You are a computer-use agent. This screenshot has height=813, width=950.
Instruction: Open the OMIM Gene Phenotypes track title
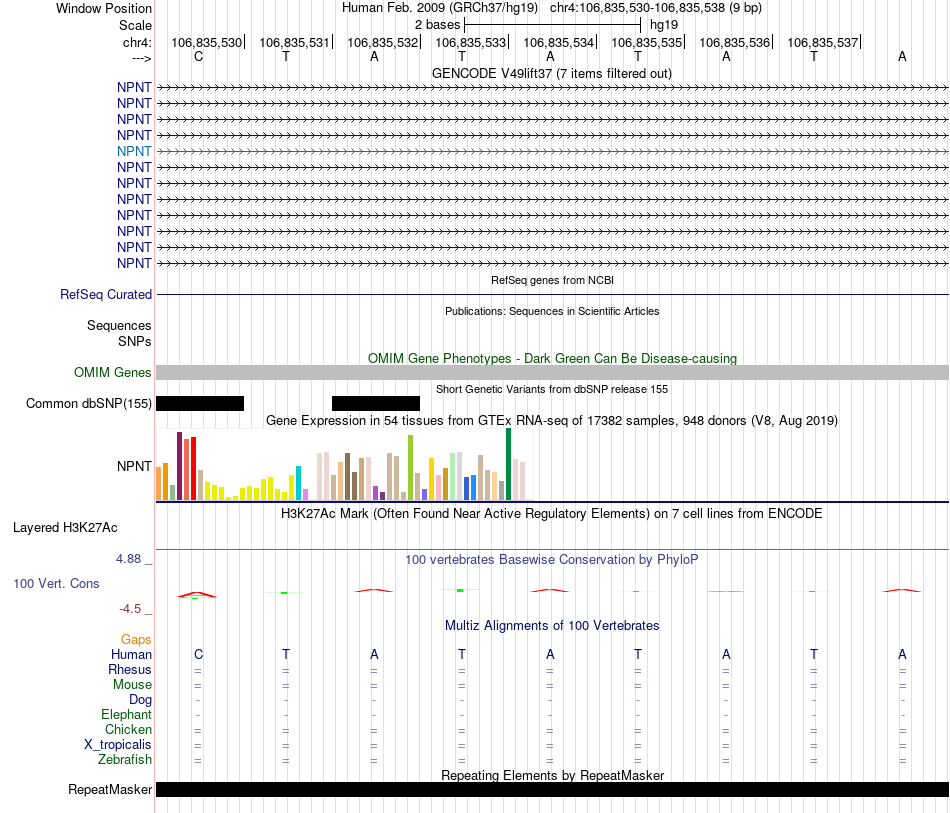pyautogui.click(x=552, y=358)
